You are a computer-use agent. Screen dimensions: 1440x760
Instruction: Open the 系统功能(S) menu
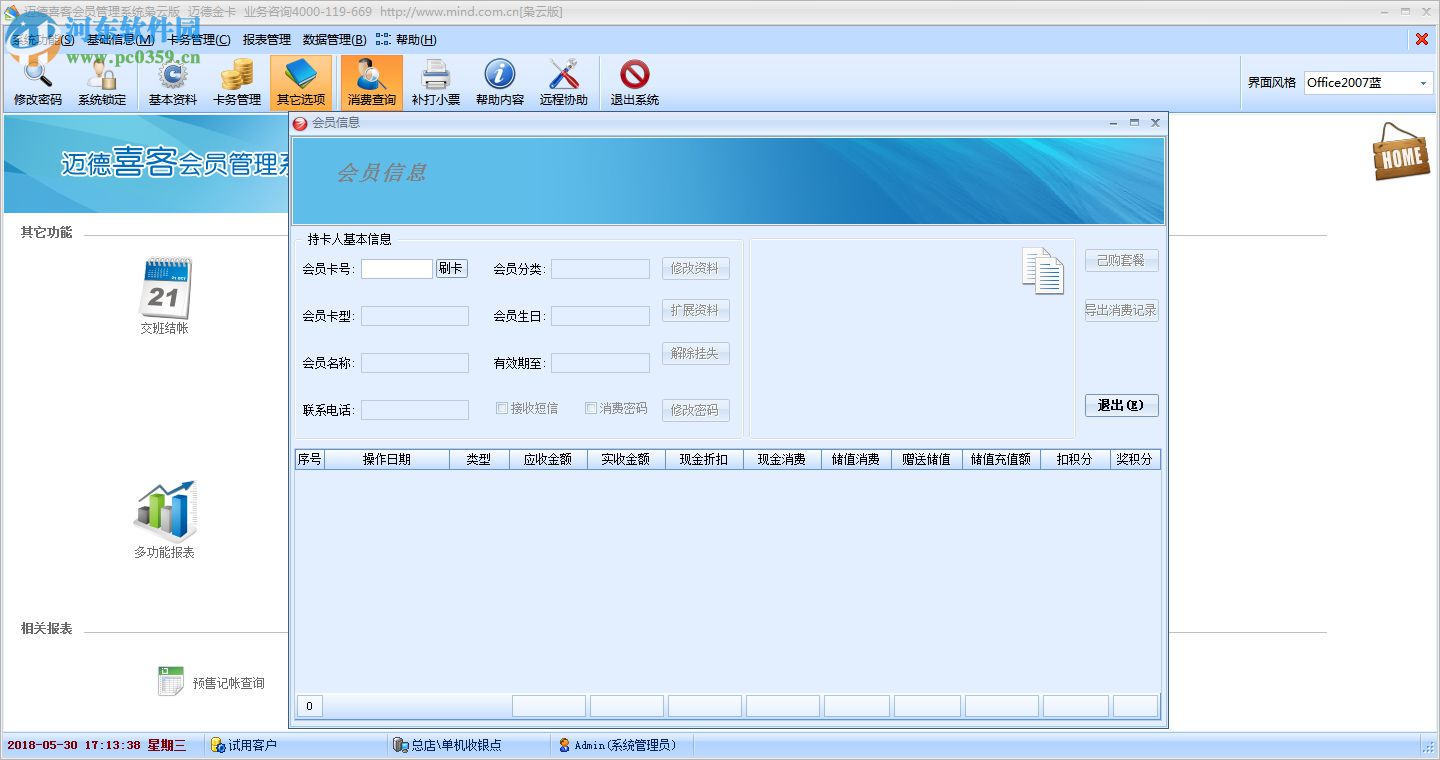tap(41, 40)
